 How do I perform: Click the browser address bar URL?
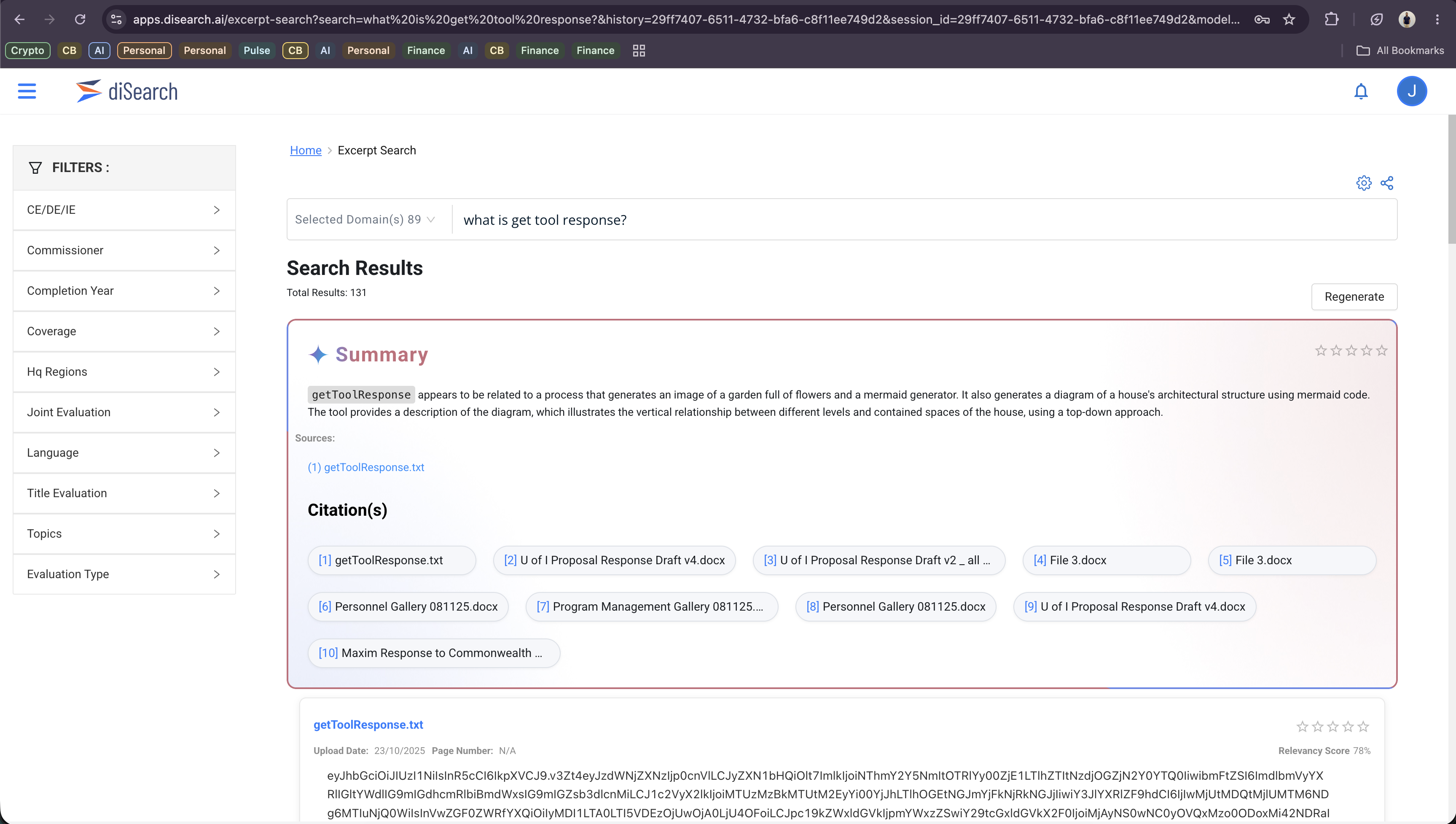pos(685,19)
